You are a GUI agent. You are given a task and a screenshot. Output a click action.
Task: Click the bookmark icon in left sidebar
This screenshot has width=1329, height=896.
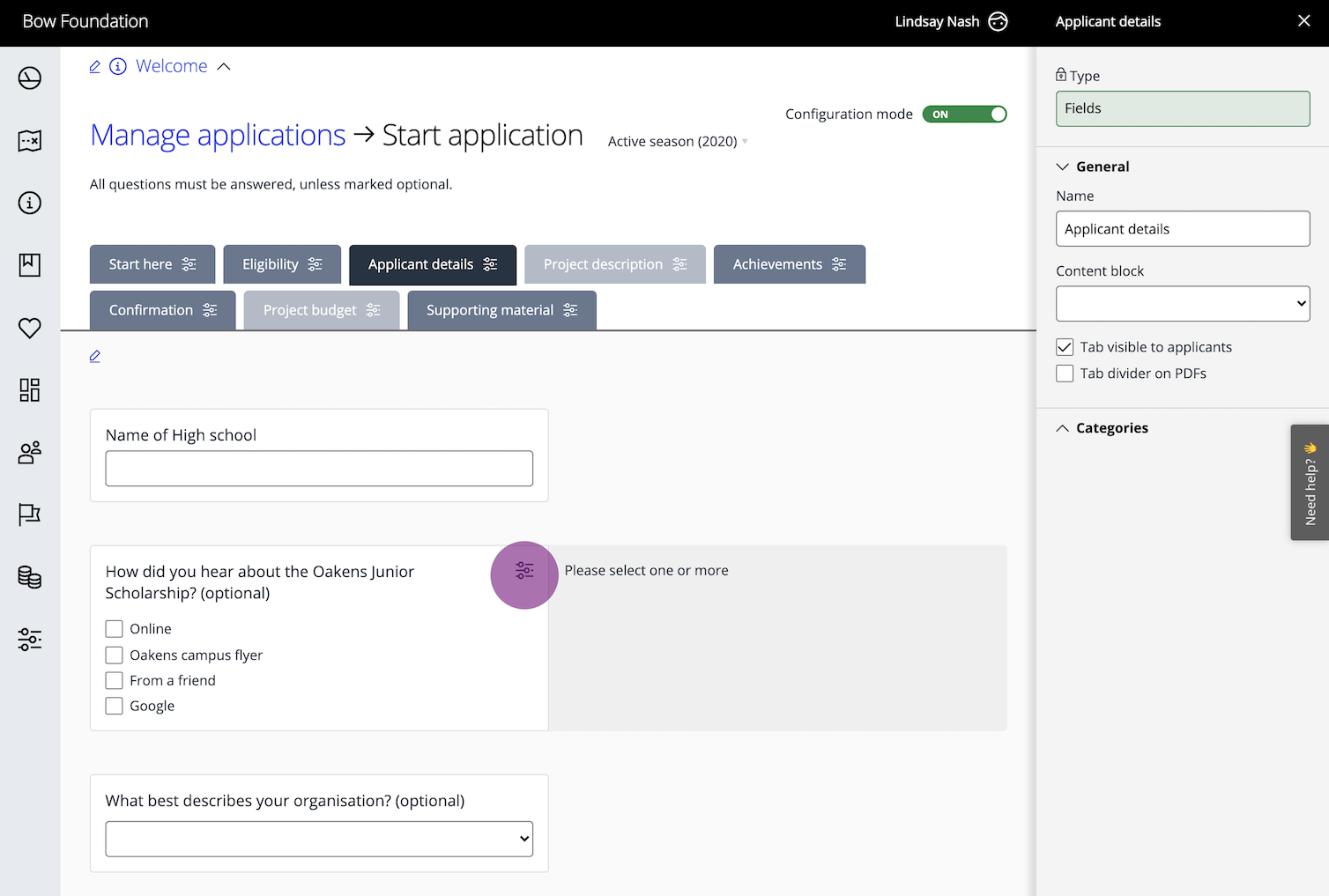click(x=30, y=265)
